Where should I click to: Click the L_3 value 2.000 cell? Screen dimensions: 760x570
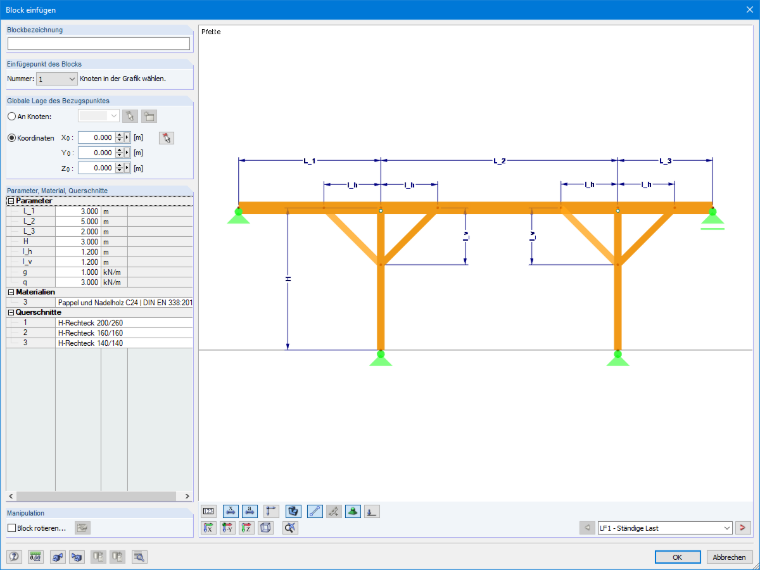pyautogui.click(x=78, y=232)
